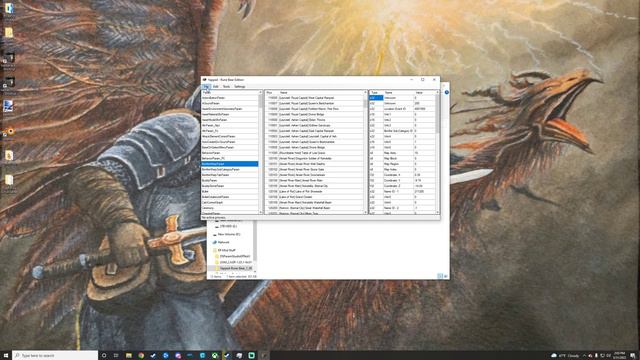Click the blue help icon in Explorer window
The height and width of the screenshot is (360, 640).
click(x=447, y=92)
